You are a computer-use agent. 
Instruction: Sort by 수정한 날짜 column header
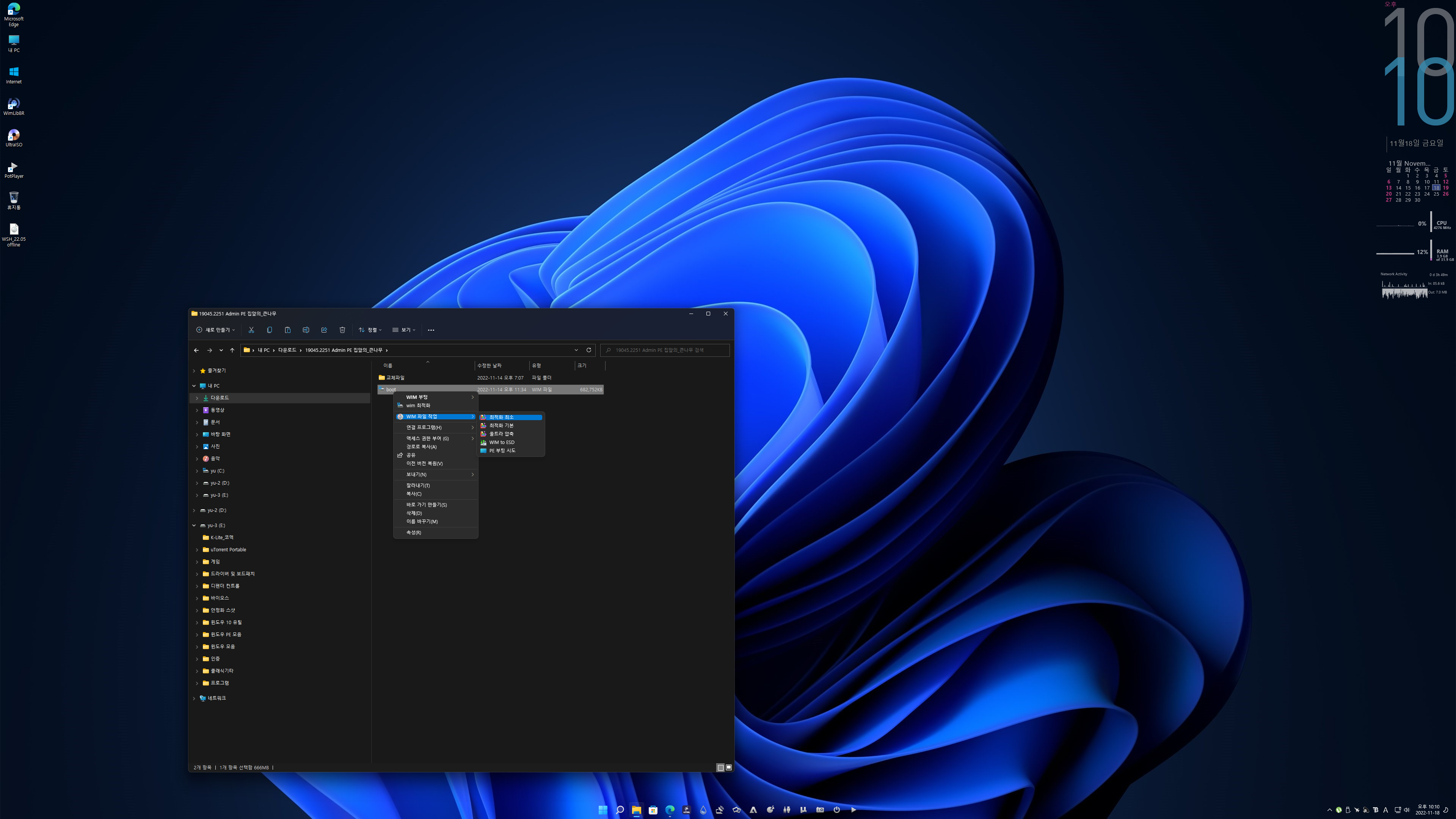pos(501,366)
